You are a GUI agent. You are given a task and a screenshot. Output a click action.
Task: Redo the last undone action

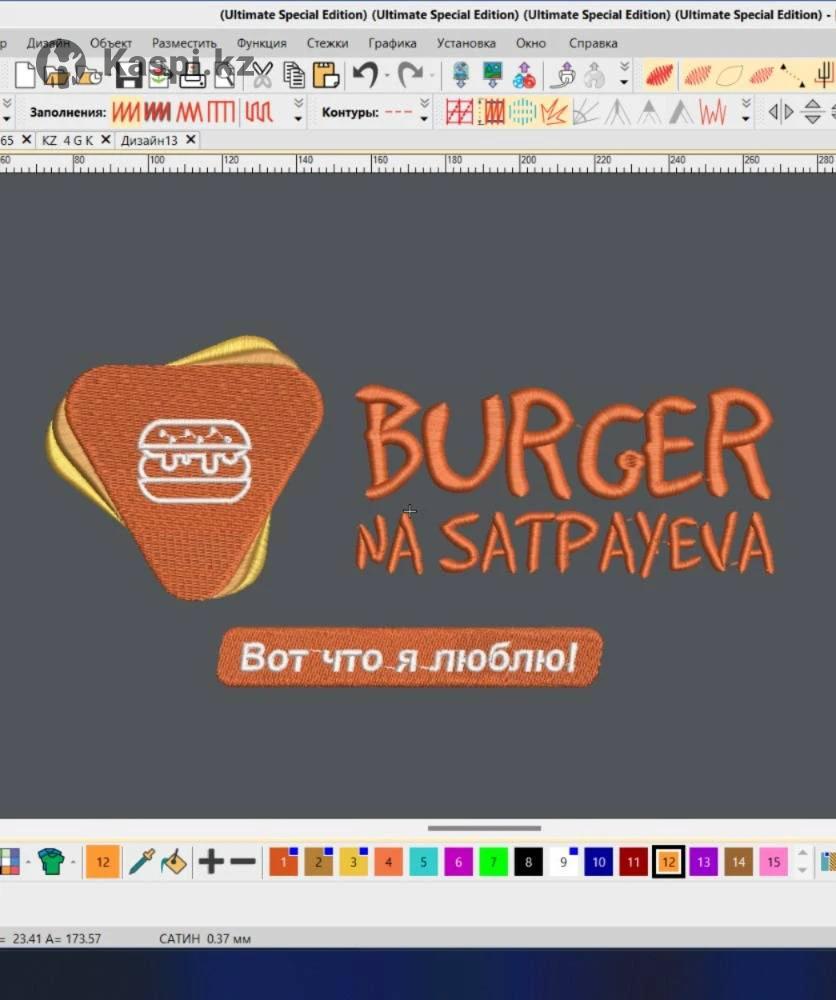point(410,75)
